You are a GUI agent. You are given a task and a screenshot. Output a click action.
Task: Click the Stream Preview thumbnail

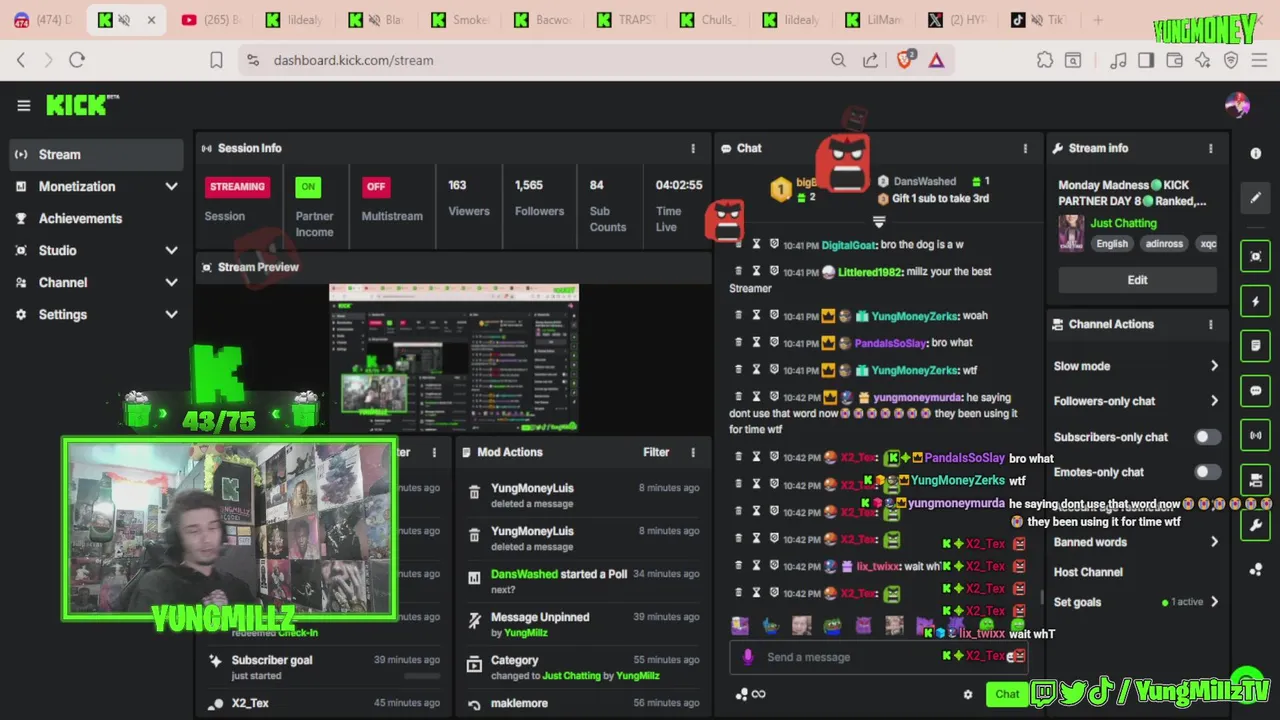(x=453, y=358)
